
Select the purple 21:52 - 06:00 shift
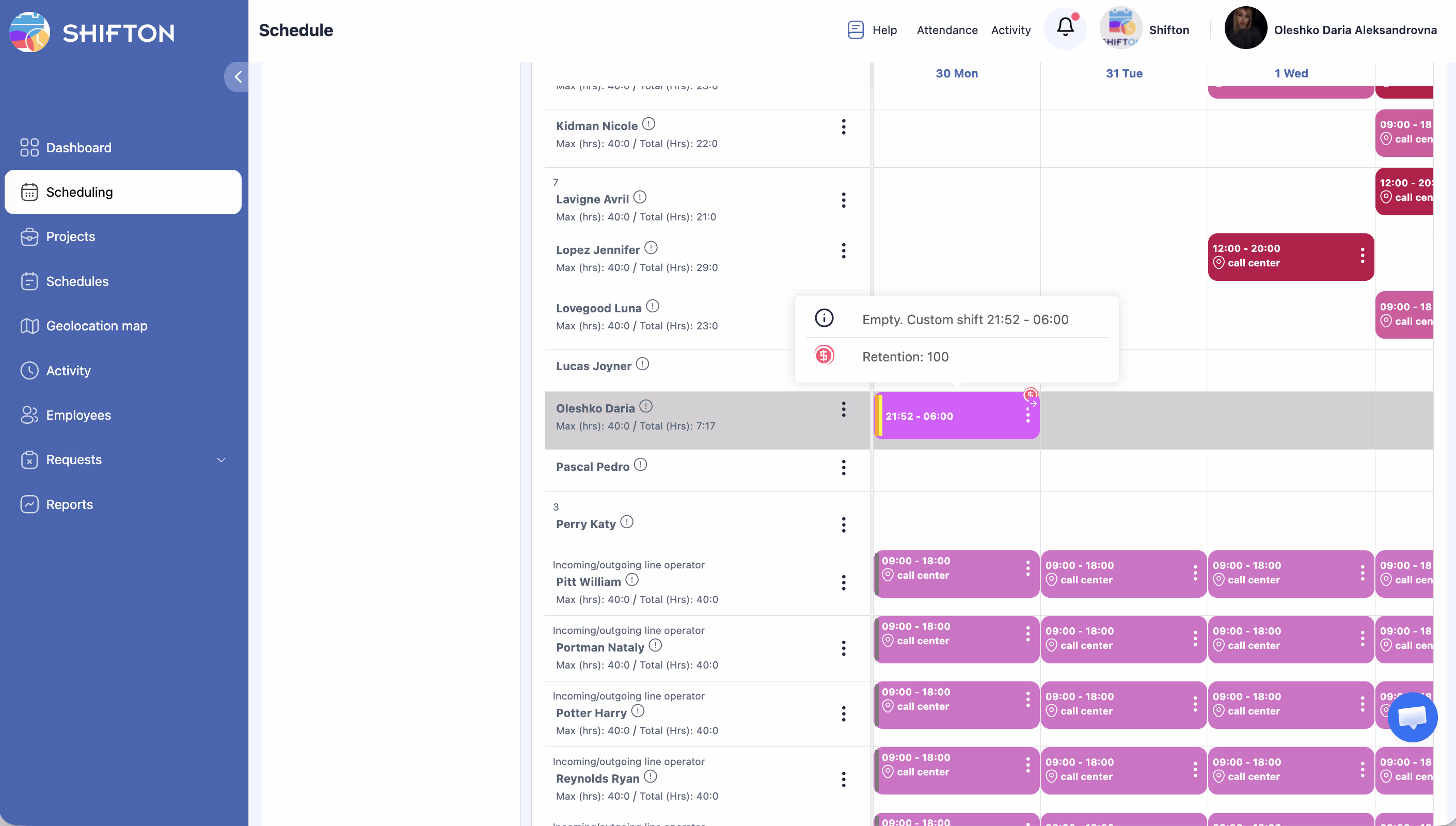(x=947, y=416)
